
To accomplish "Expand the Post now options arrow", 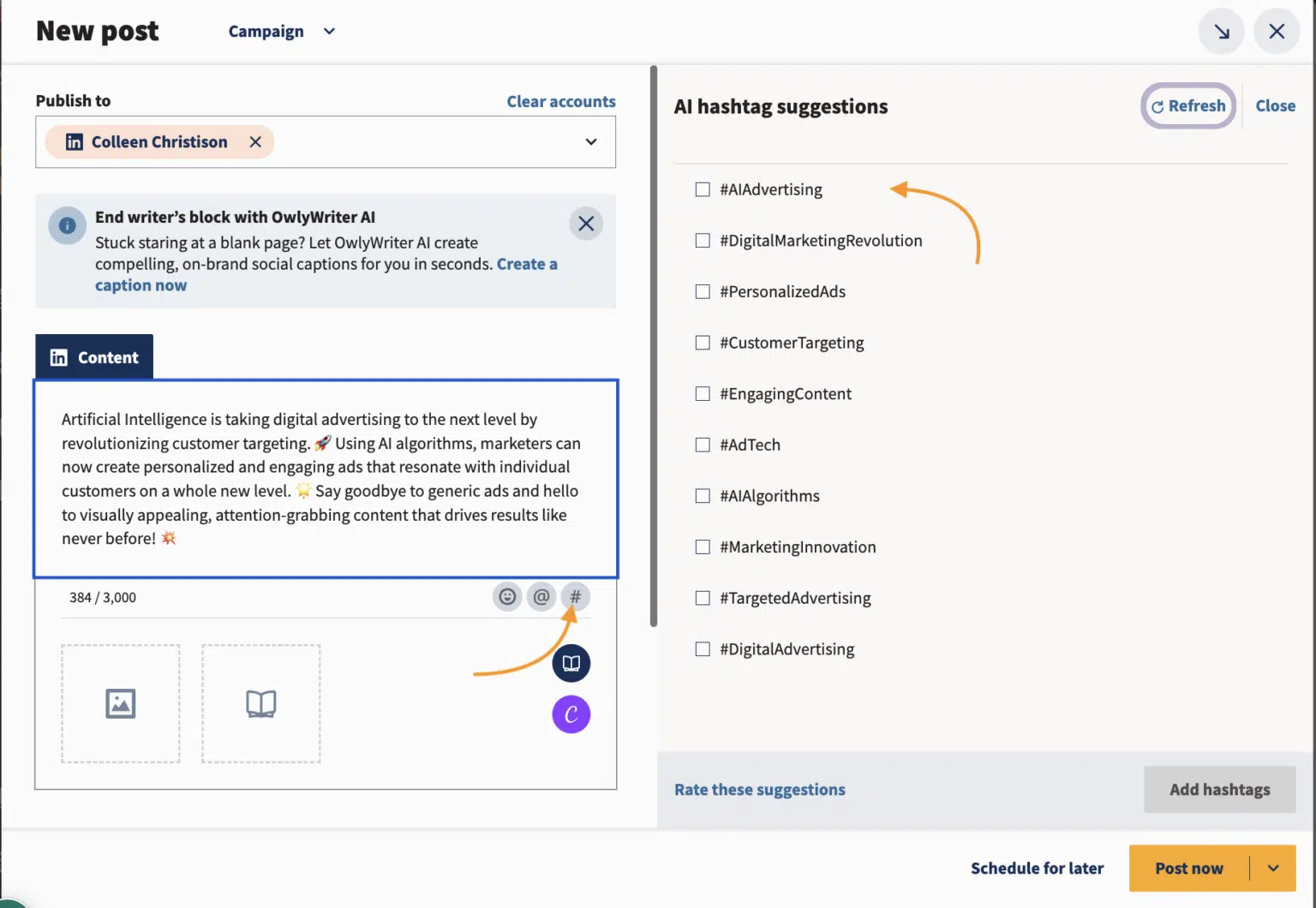I will tap(1273, 868).
